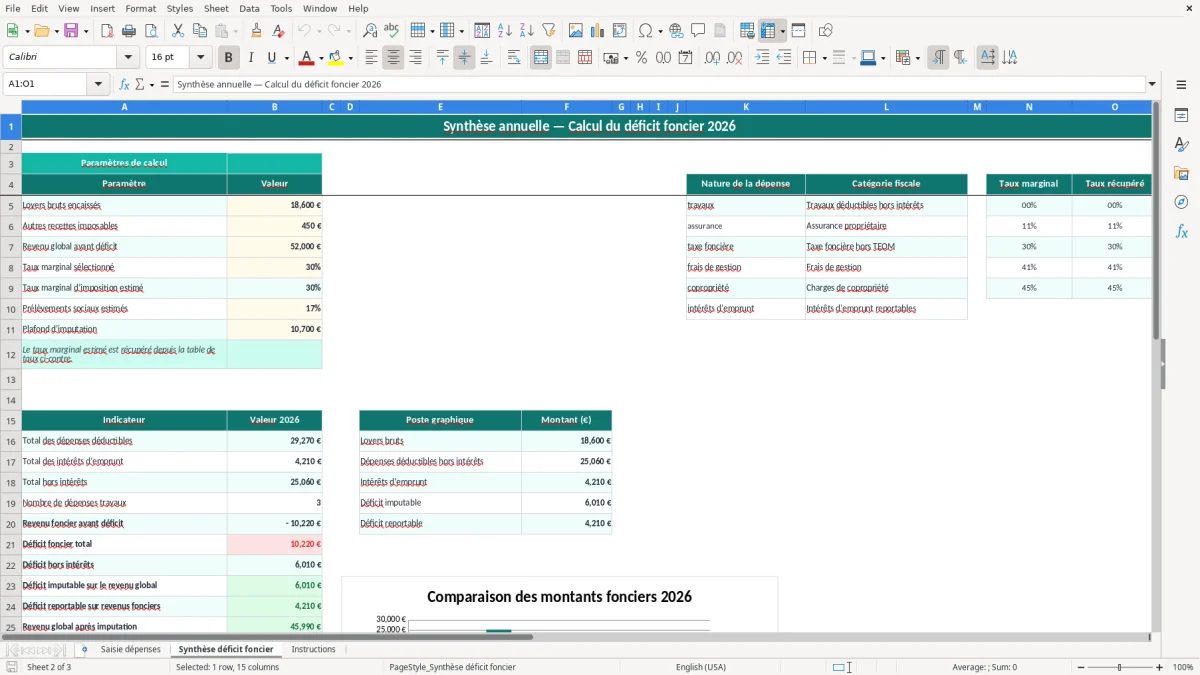1200x675 pixels.
Task: Click the Sort Descending icon
Action: click(x=527, y=31)
